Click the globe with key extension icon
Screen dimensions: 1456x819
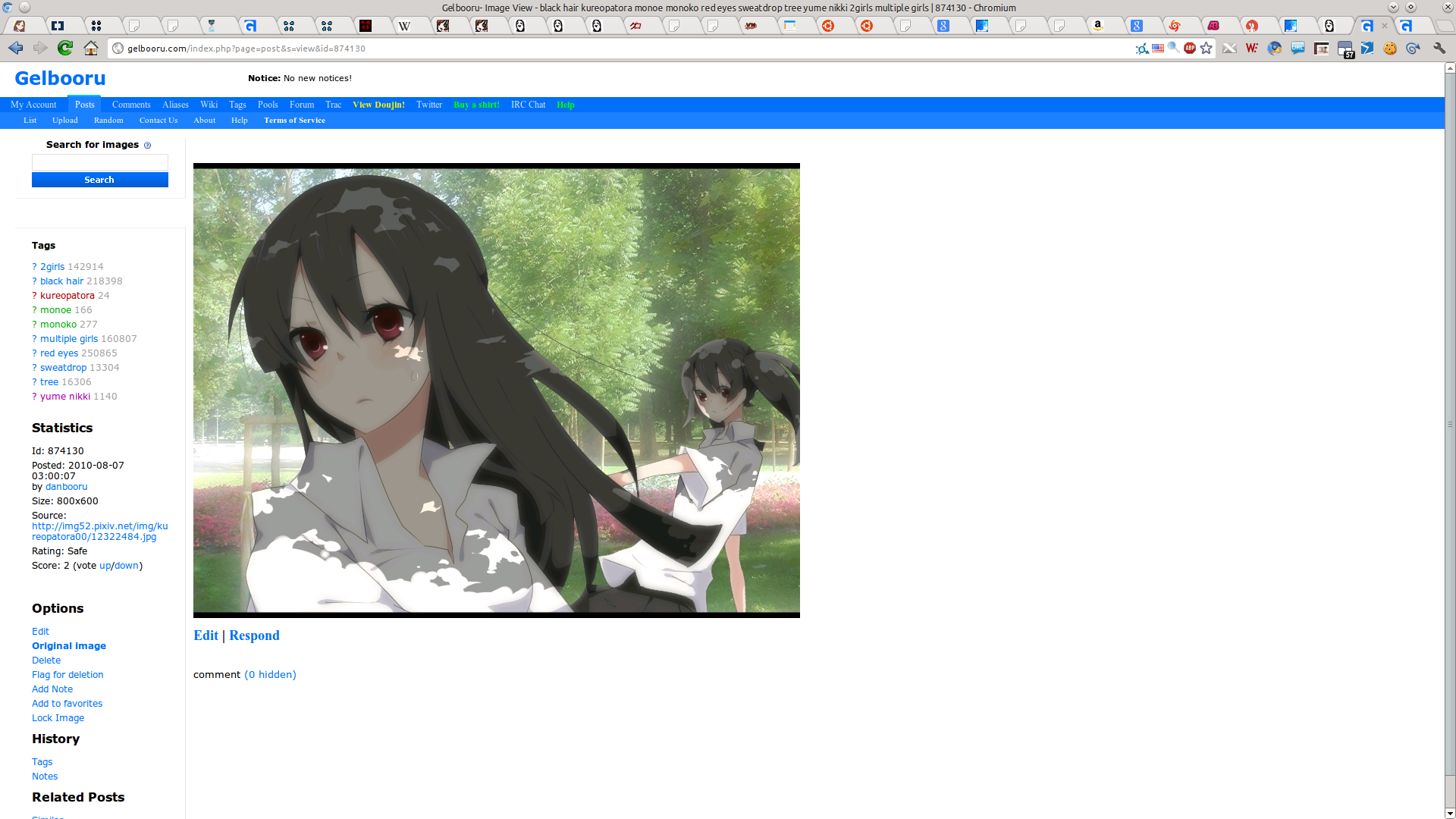click(x=1275, y=48)
